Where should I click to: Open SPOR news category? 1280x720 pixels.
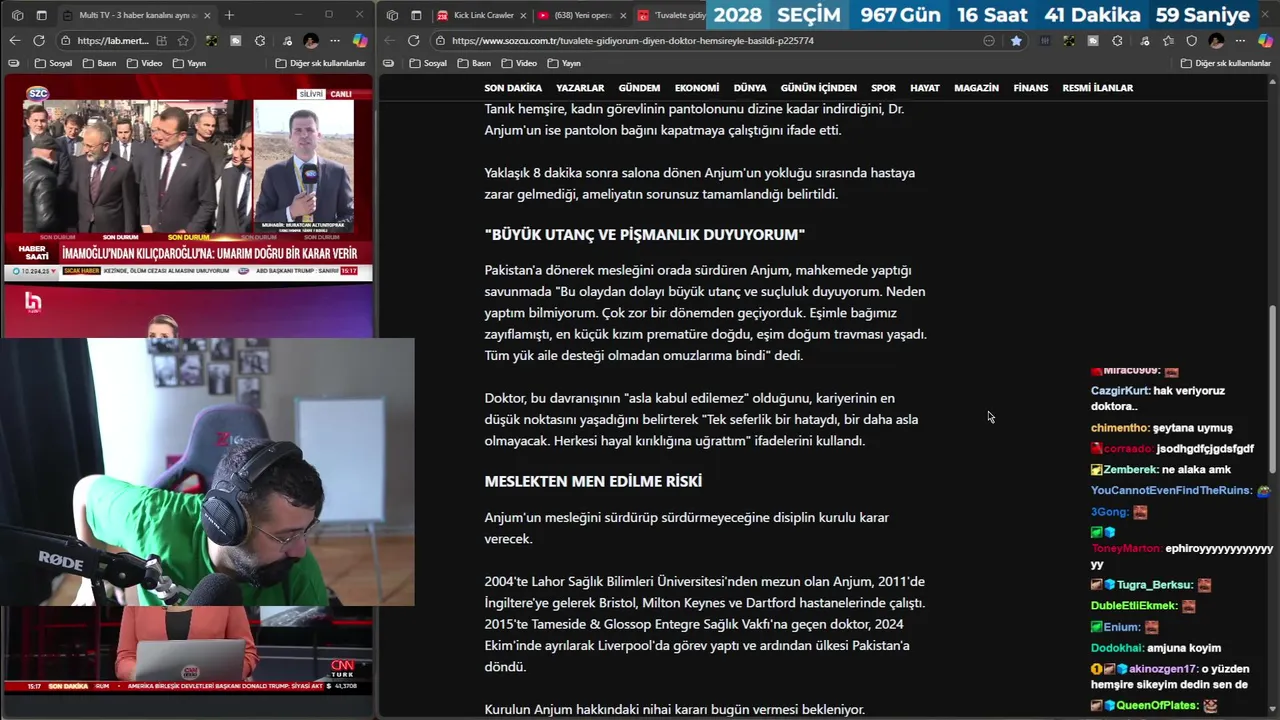[883, 88]
